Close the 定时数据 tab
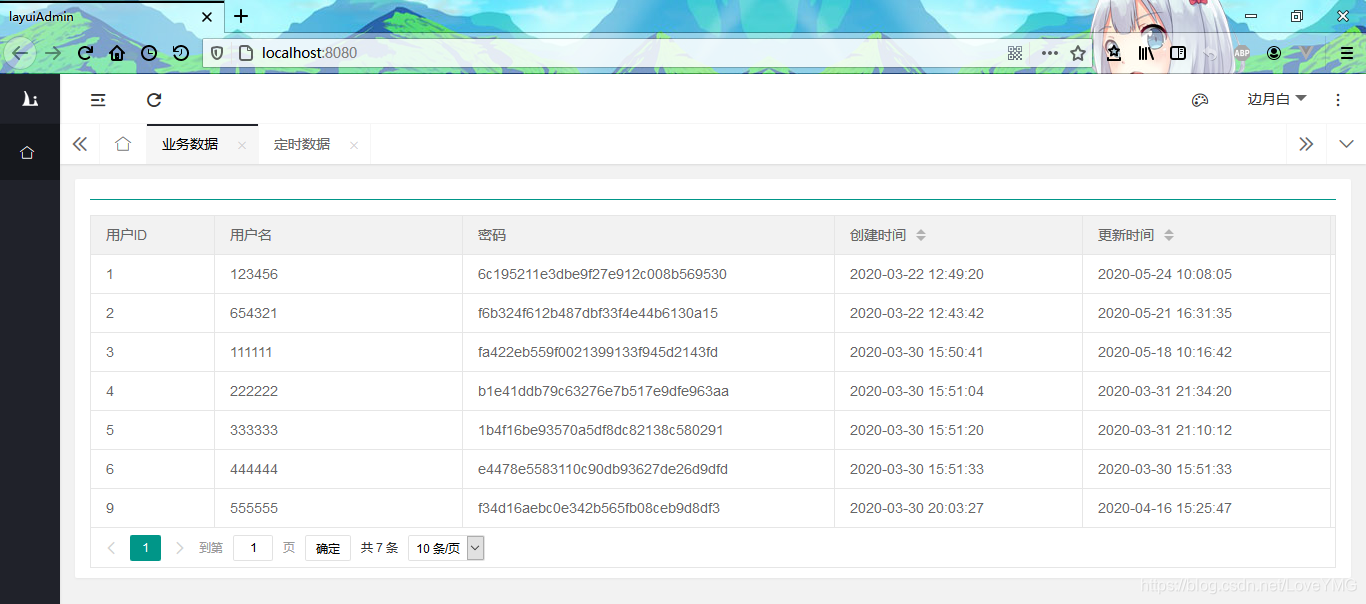The width and height of the screenshot is (1366, 604). (x=354, y=145)
